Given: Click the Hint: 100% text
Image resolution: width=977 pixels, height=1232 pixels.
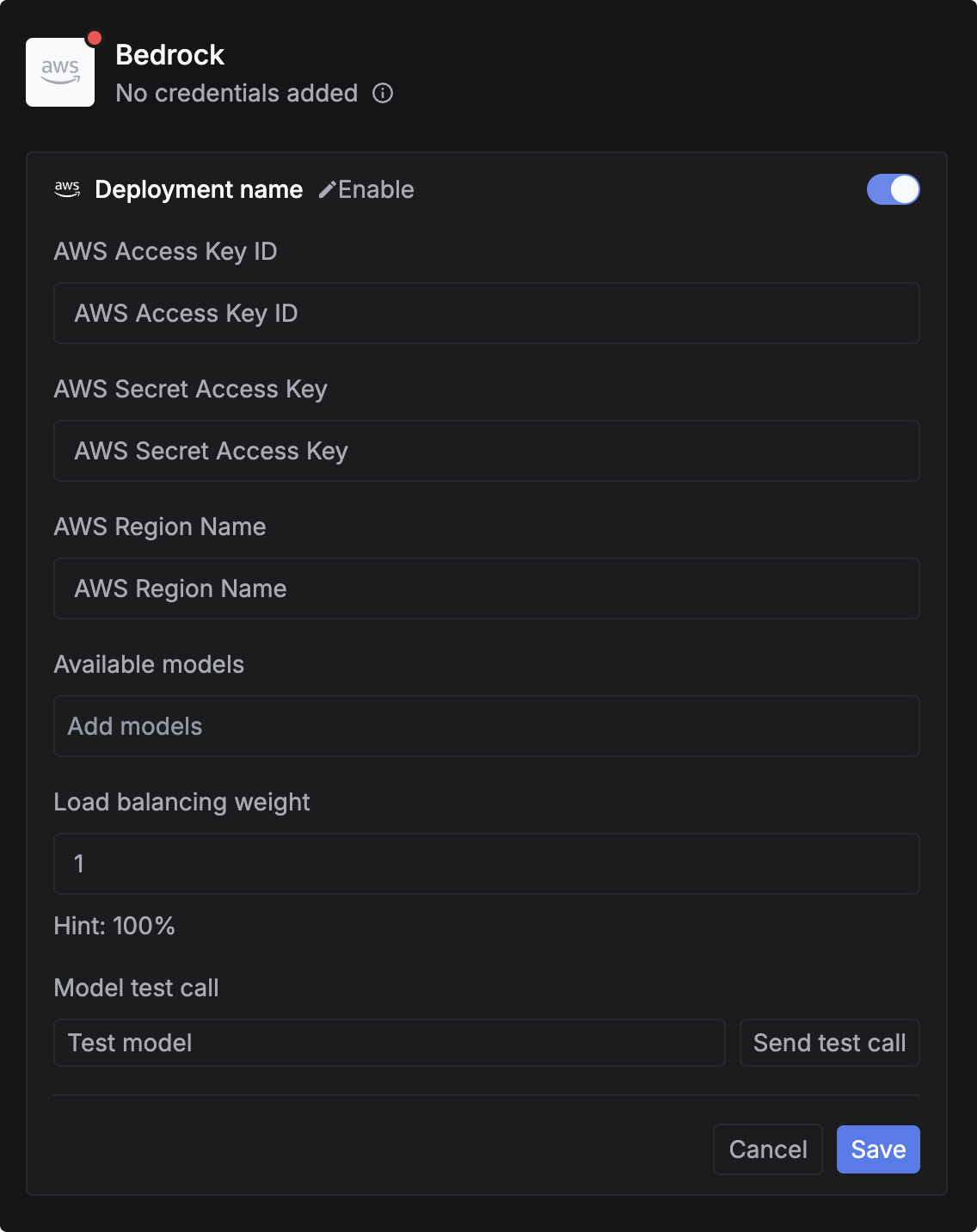Looking at the screenshot, I should pos(114,927).
